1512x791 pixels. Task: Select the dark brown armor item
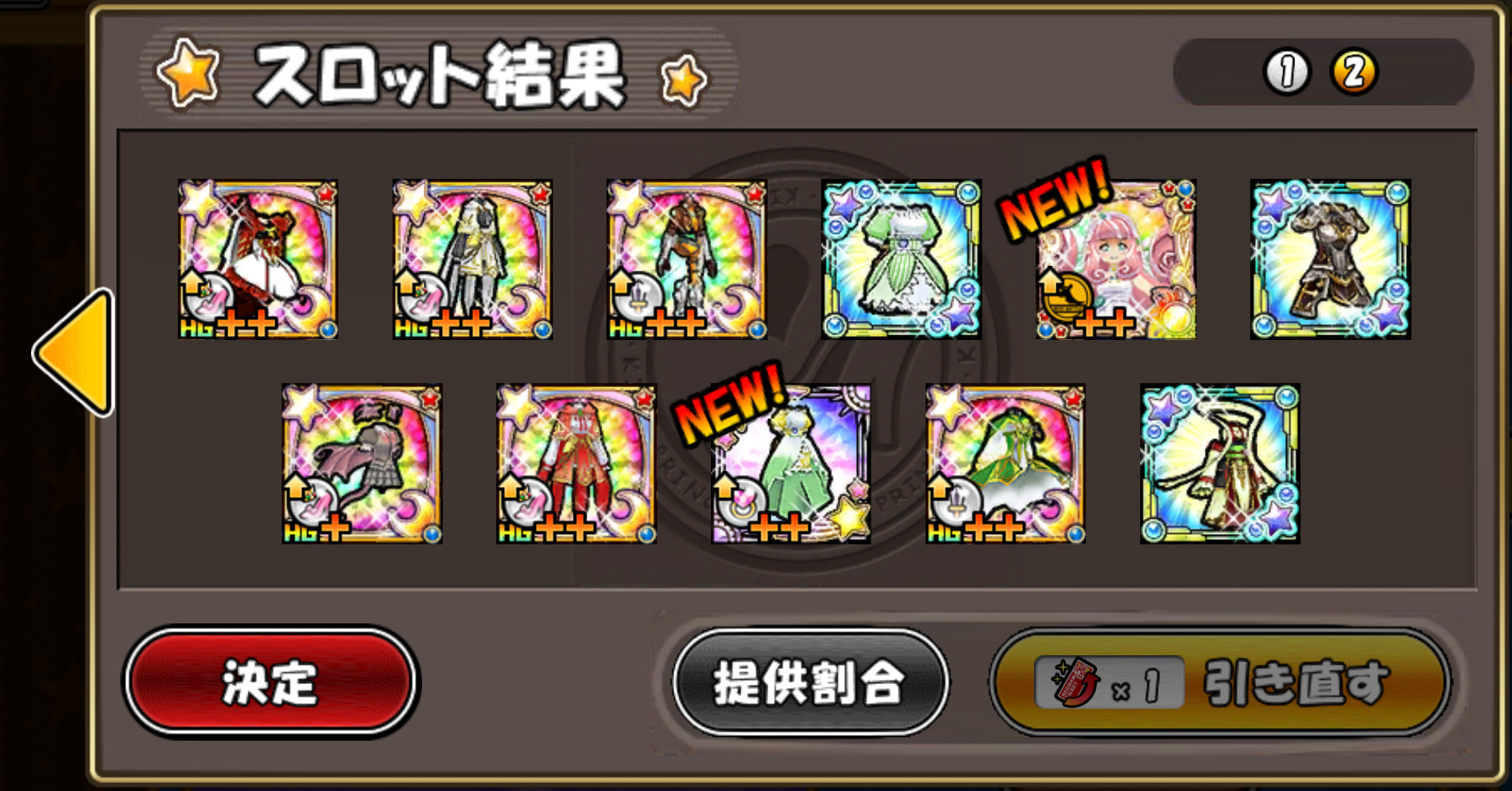pyautogui.click(x=1330, y=259)
